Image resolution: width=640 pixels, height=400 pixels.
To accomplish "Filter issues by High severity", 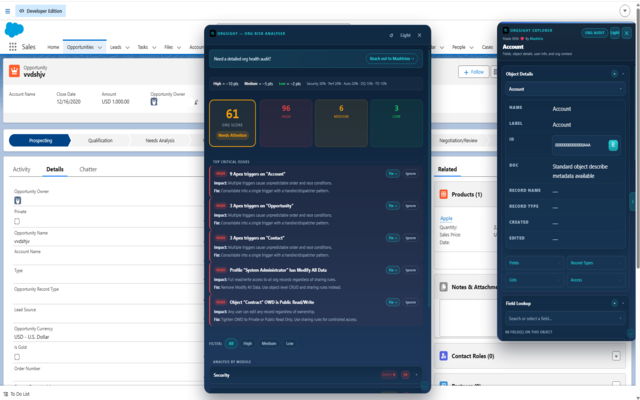I will 247,344.
